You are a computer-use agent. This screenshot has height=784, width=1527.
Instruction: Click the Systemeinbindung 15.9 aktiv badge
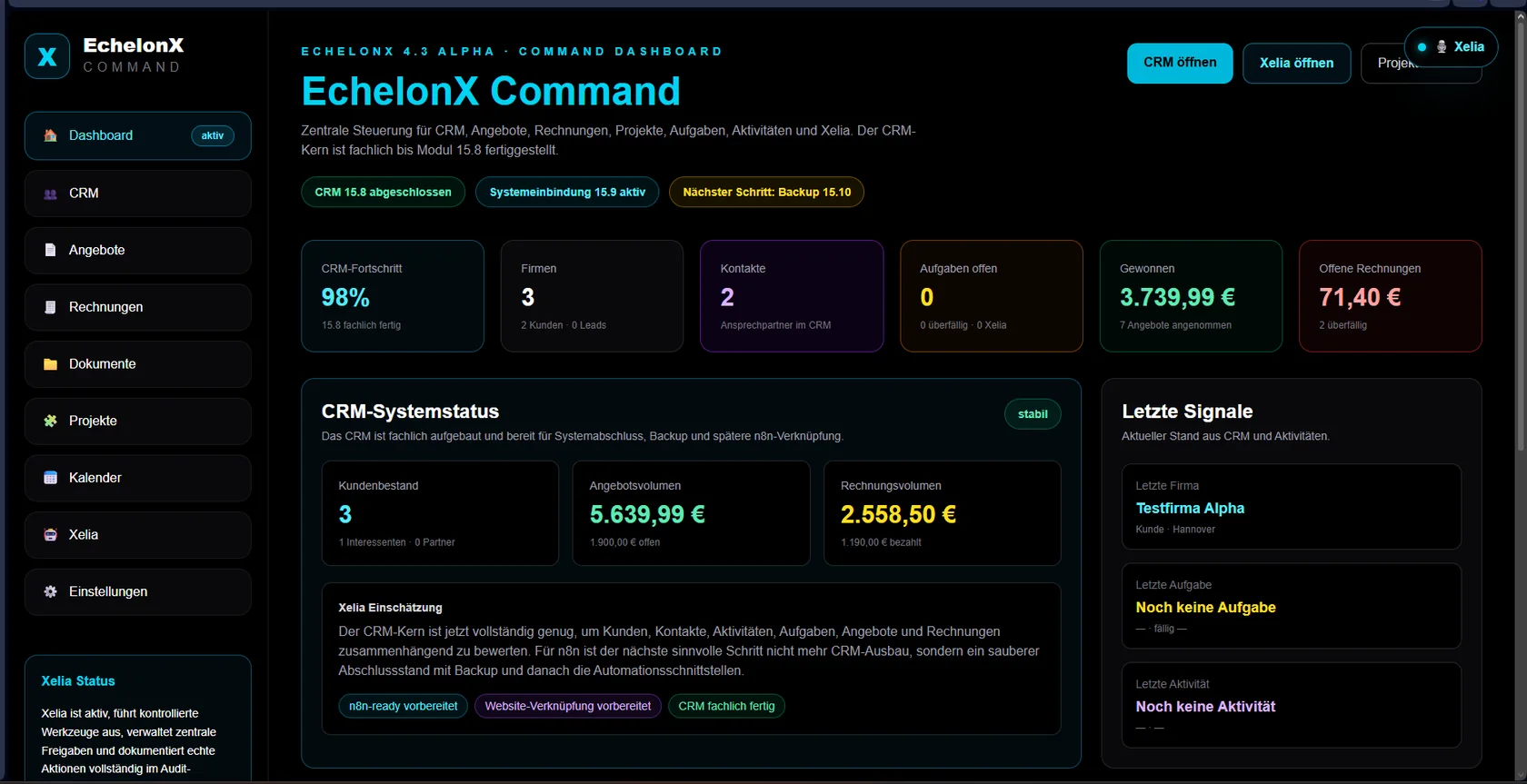tap(567, 192)
